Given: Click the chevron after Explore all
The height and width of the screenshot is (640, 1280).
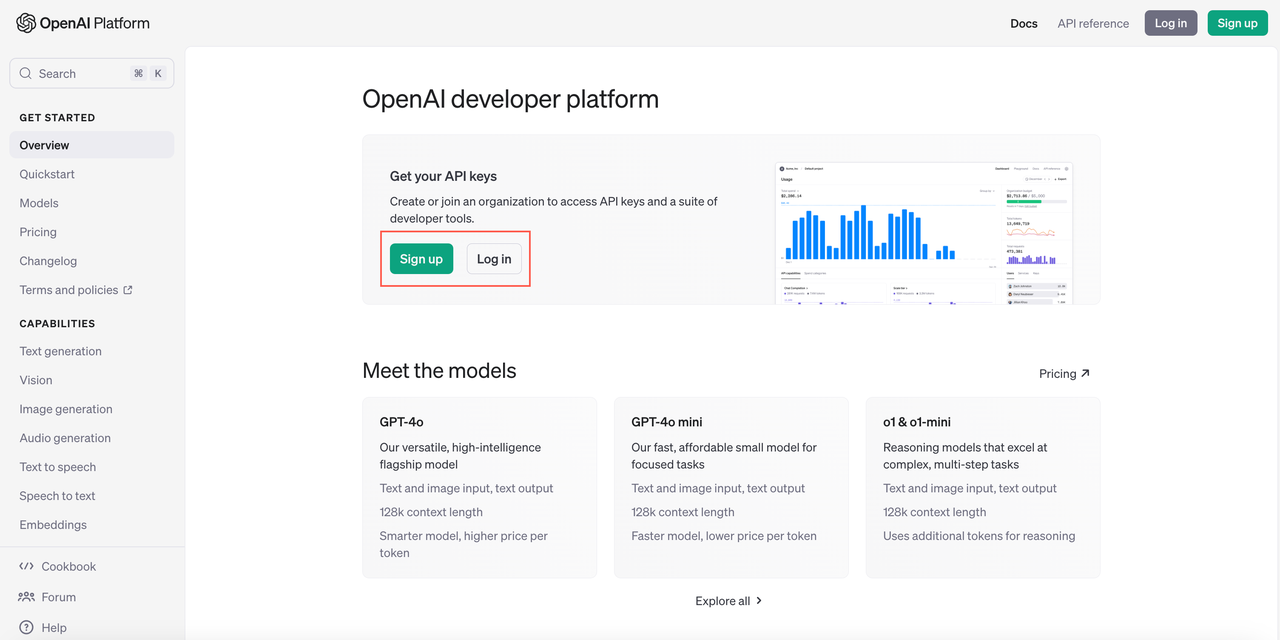Looking at the screenshot, I should click(x=759, y=601).
